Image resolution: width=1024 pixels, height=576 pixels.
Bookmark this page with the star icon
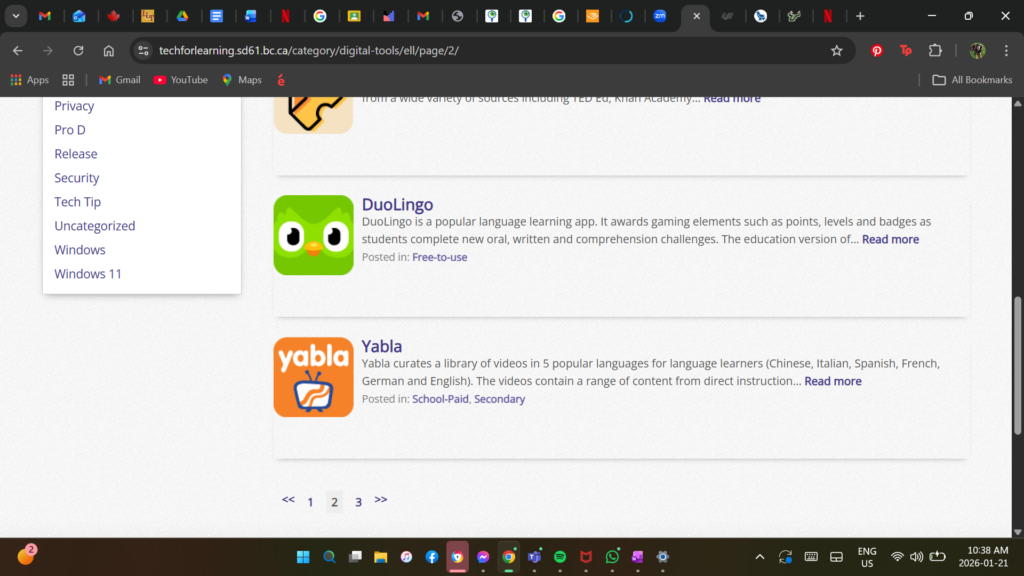[837, 51]
